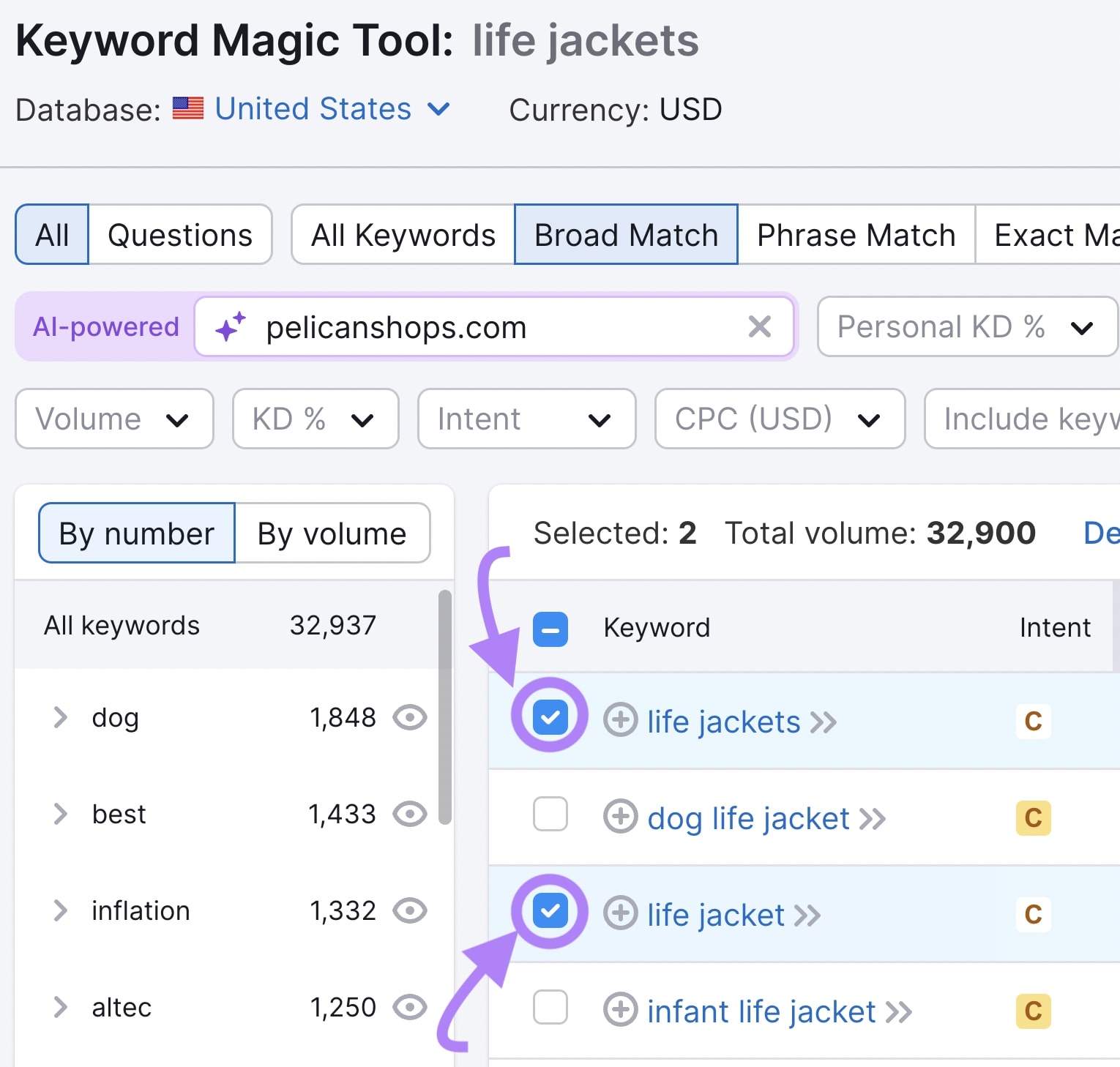Switch to Exact Match tab

[1048, 234]
